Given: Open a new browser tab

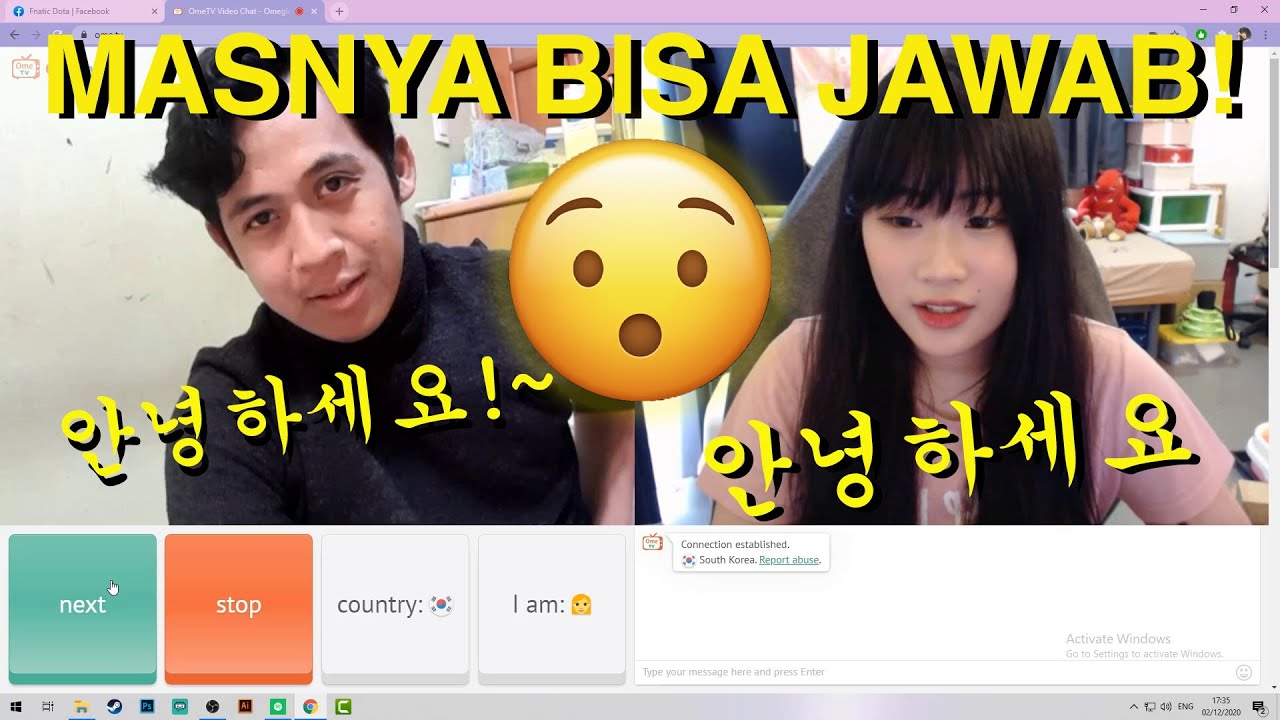Looking at the screenshot, I should 339,11.
